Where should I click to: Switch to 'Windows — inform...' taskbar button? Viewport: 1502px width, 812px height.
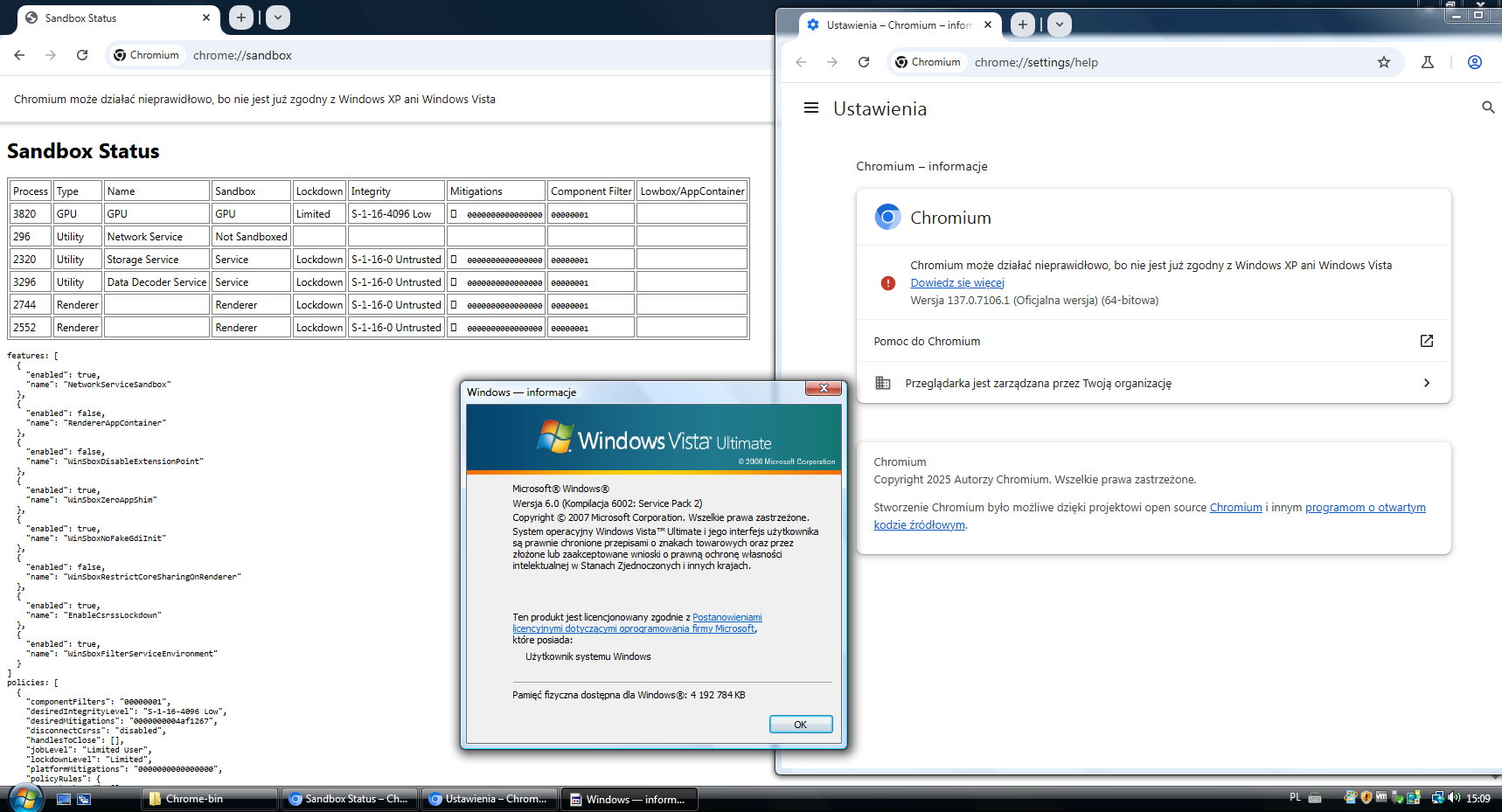tap(629, 799)
